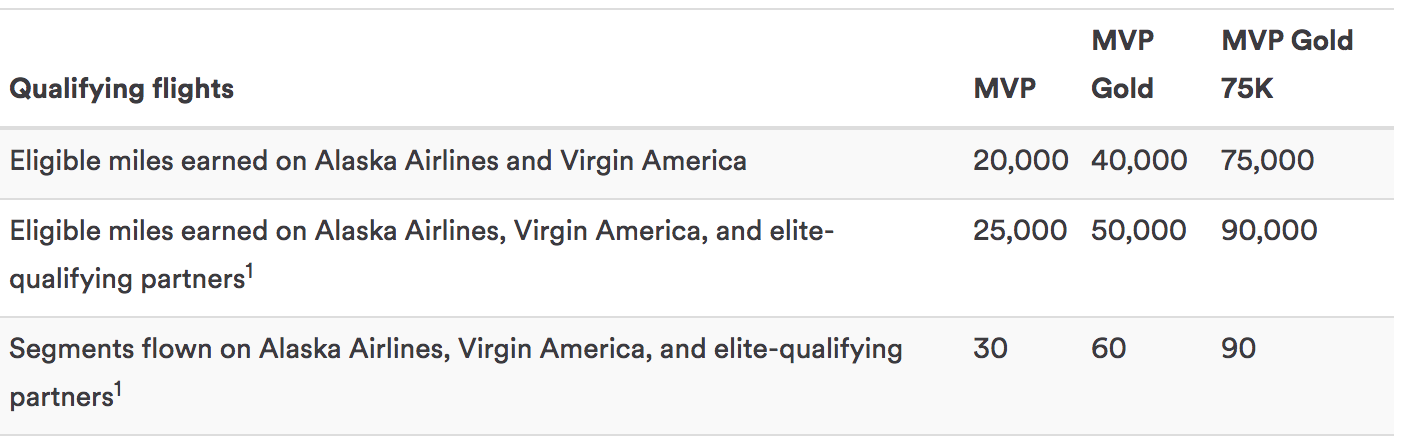1402x444 pixels.
Task: Click the Qualifying flights column header
Action: click(x=121, y=89)
